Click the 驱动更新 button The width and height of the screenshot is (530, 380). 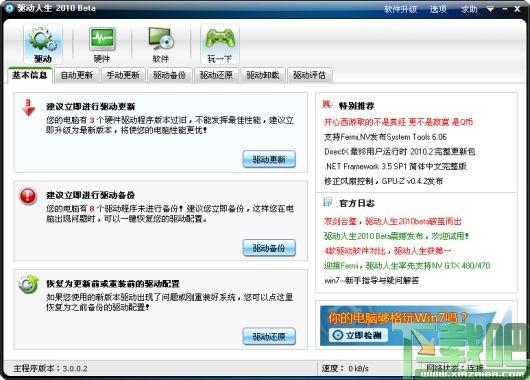click(x=269, y=159)
